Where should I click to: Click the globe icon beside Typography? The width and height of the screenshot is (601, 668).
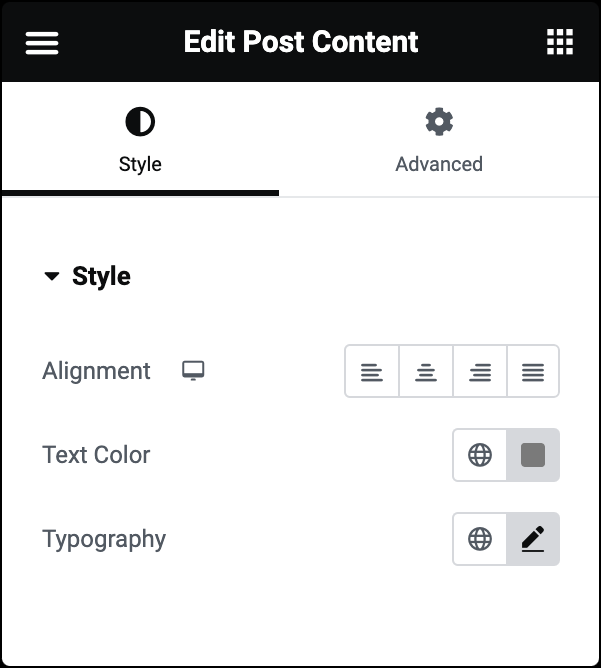[x=480, y=539]
